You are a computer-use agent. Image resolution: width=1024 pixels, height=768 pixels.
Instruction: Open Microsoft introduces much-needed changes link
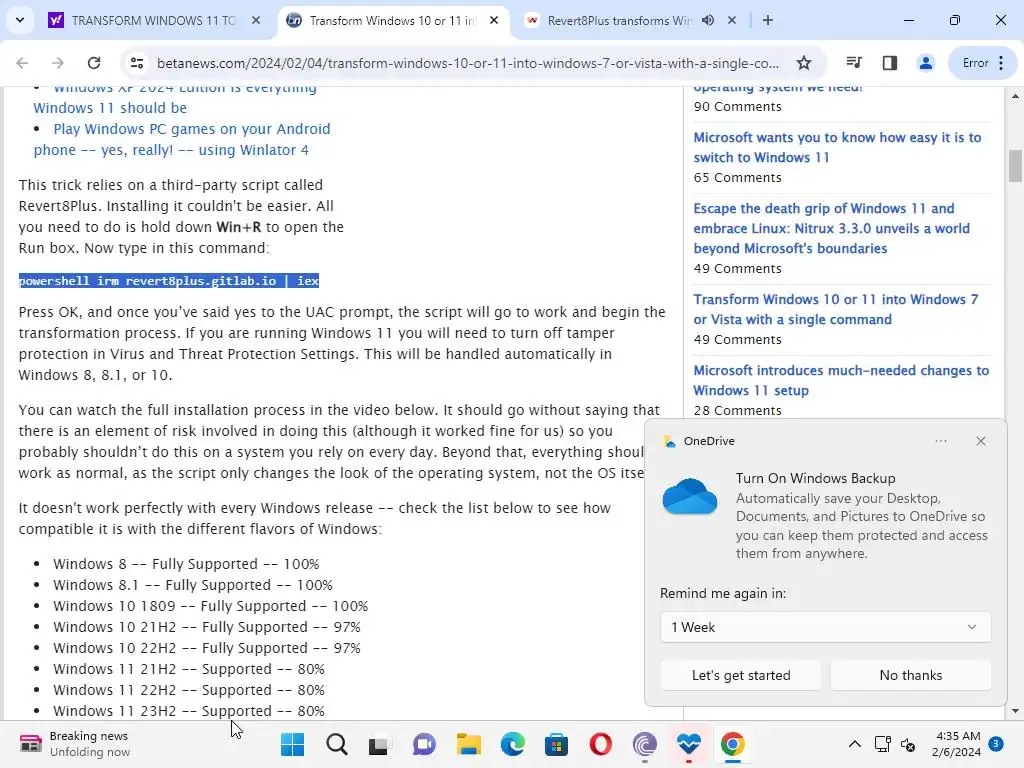tap(841, 380)
